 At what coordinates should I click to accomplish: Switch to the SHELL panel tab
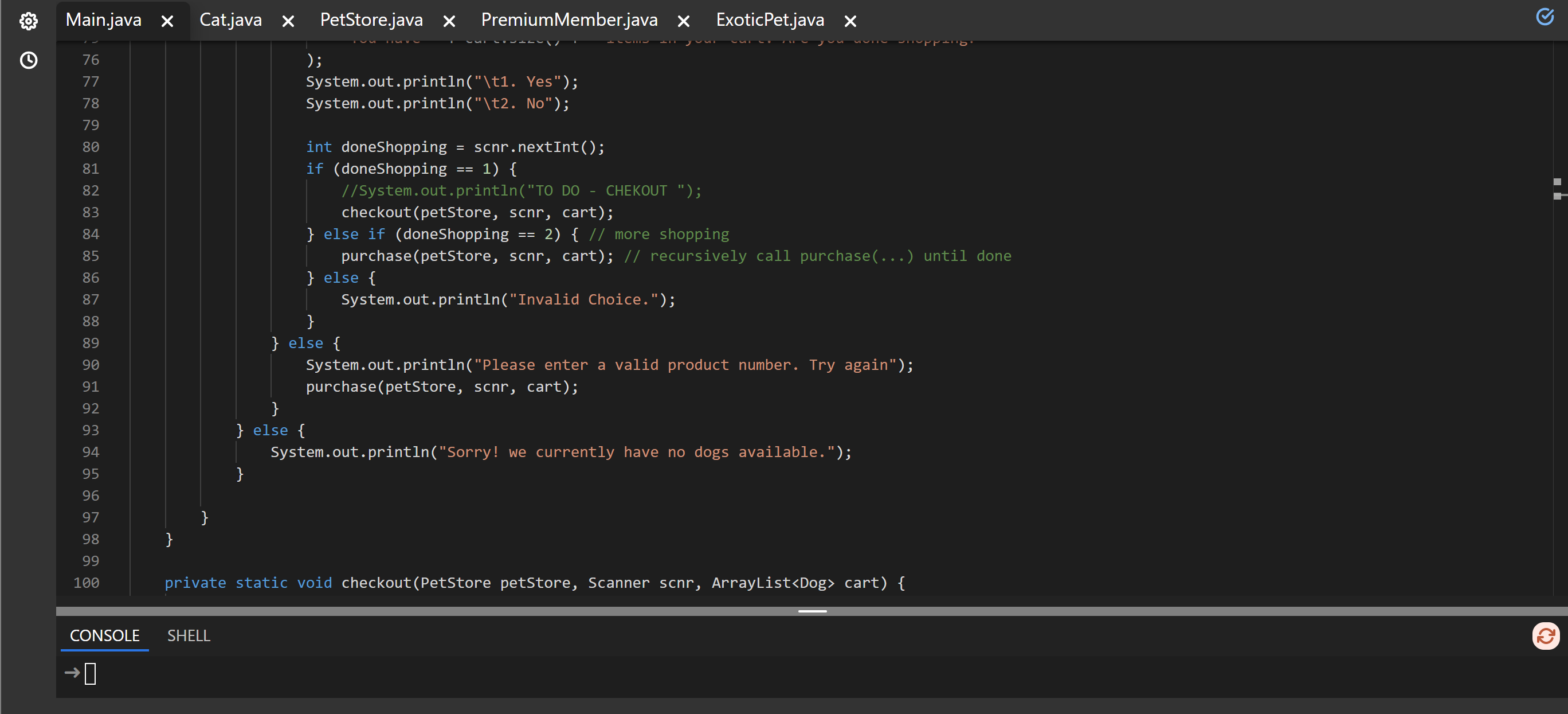click(189, 635)
